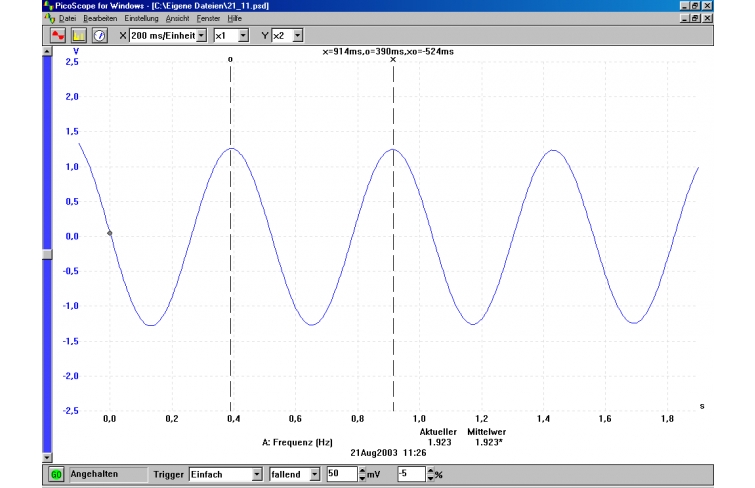
Task: Expand the X zoom x1 dropdown
Action: tap(243, 36)
